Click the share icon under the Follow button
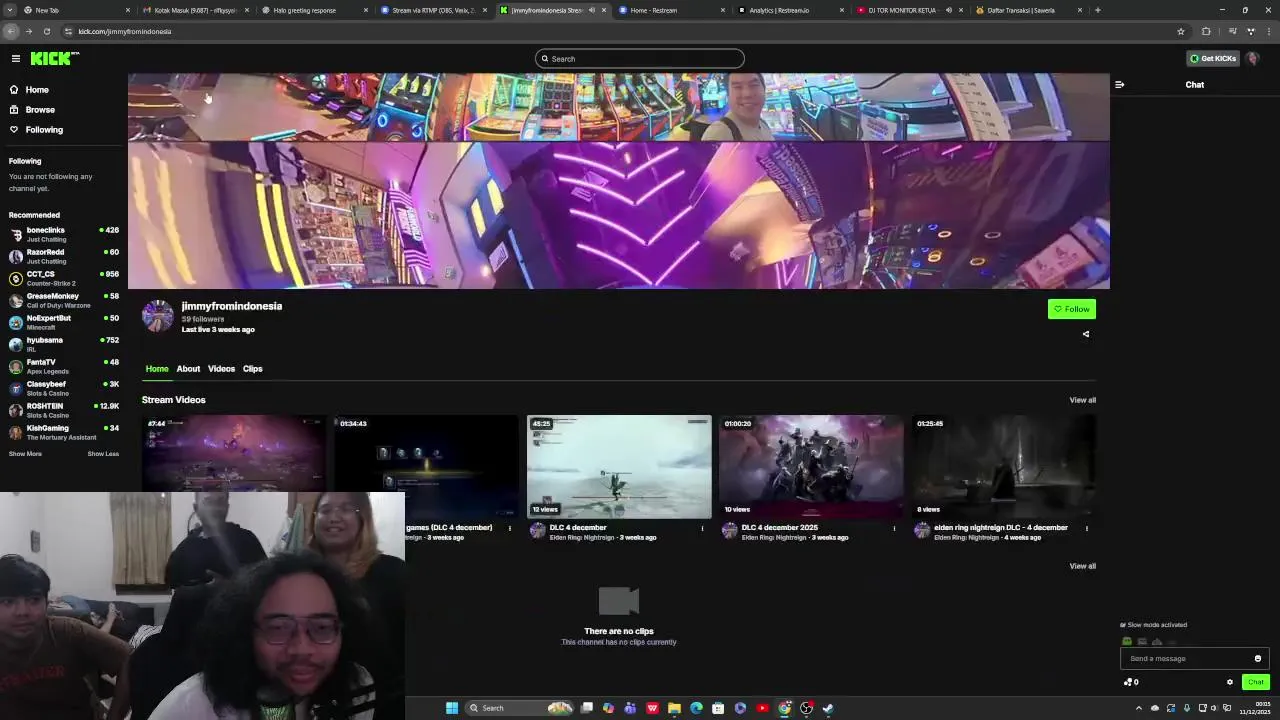Image resolution: width=1280 pixels, height=720 pixels. tap(1086, 334)
